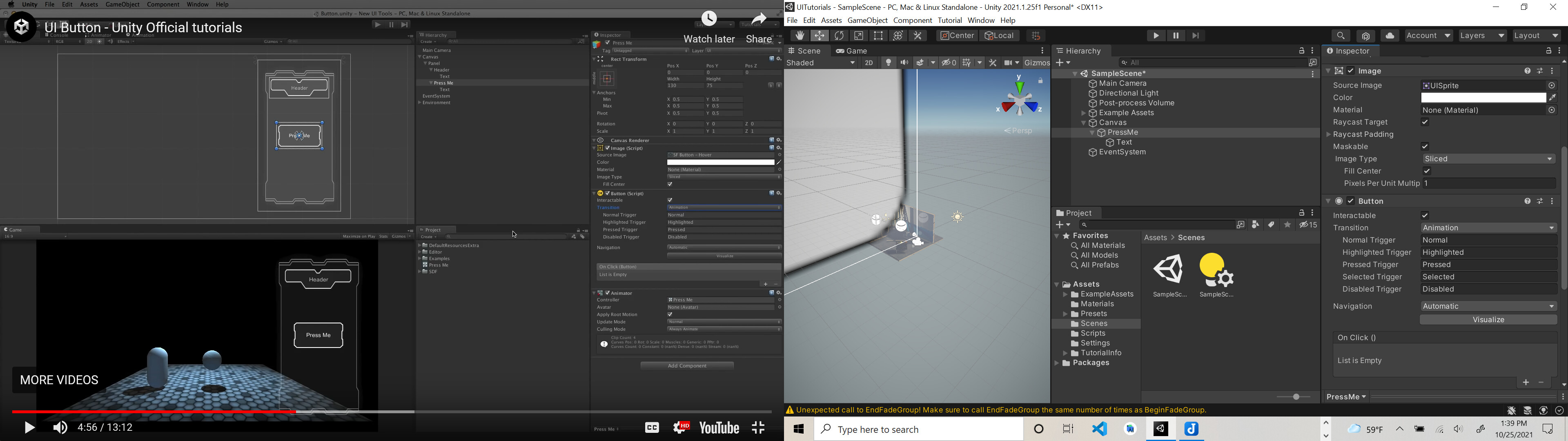Collapse the Canvas hierarchy item
This screenshot has width=1568, height=441.
pyautogui.click(x=1083, y=122)
